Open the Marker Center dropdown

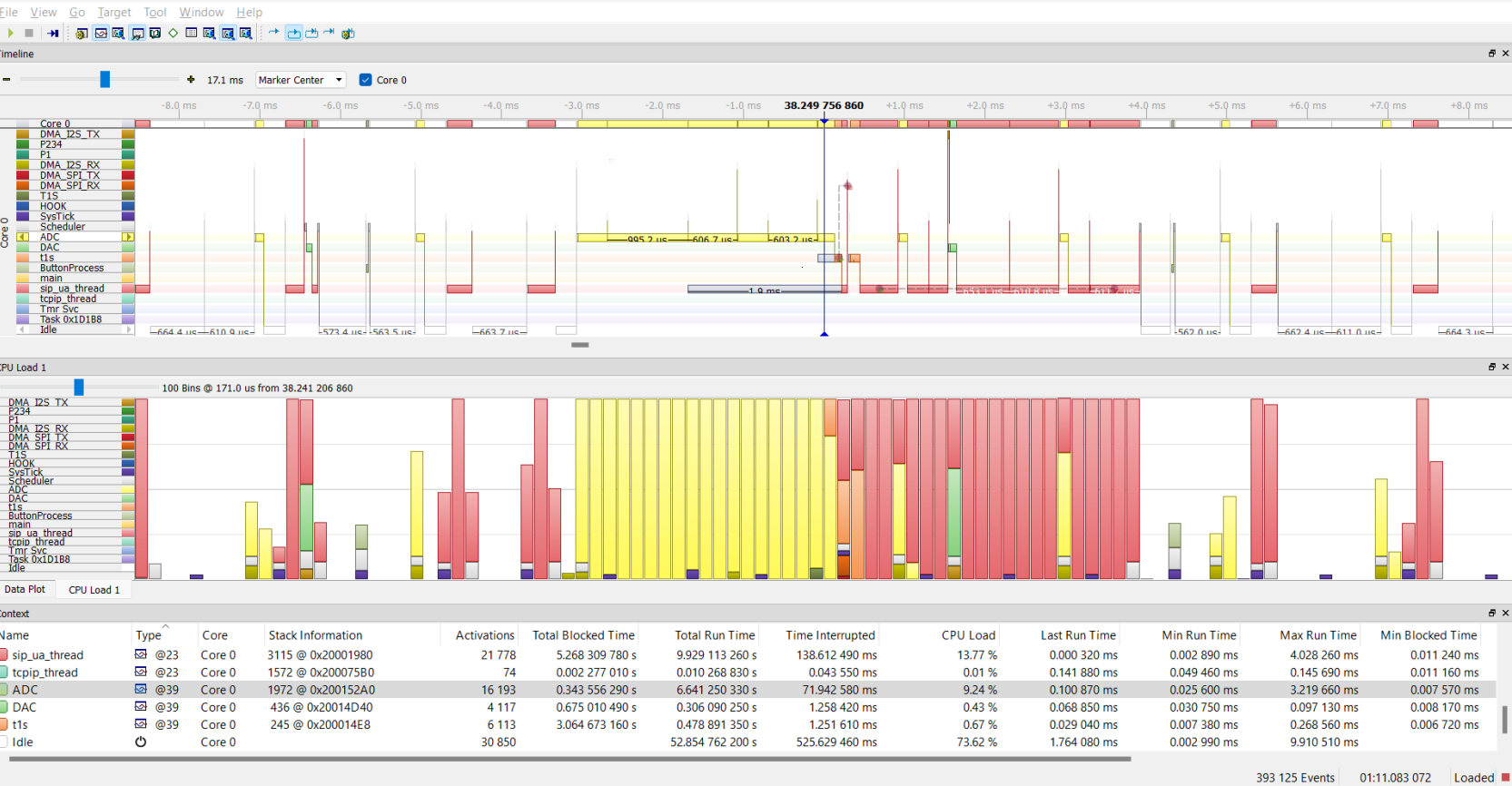pos(301,80)
